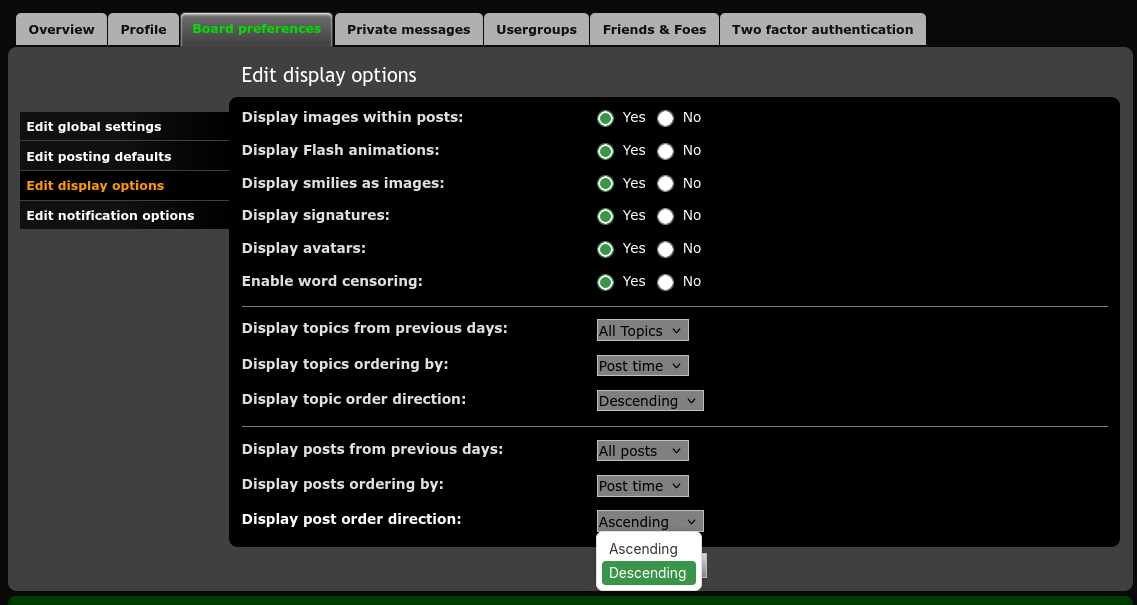Choose No for Display smilies as images

(x=666, y=184)
